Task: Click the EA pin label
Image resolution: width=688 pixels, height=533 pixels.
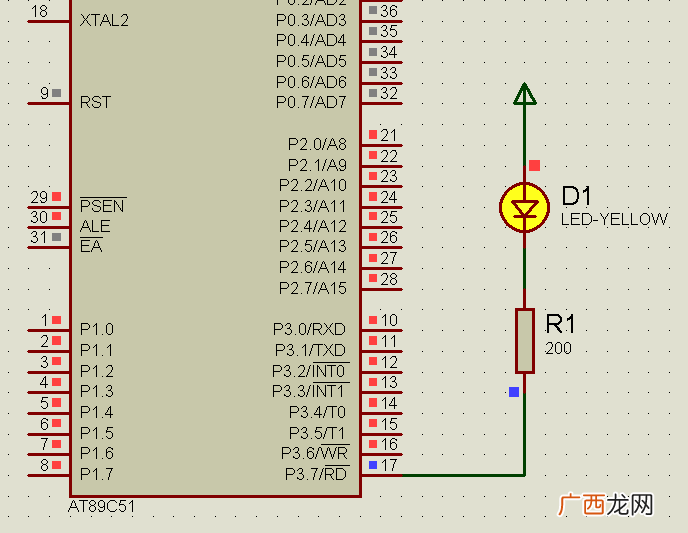Action: [x=91, y=246]
